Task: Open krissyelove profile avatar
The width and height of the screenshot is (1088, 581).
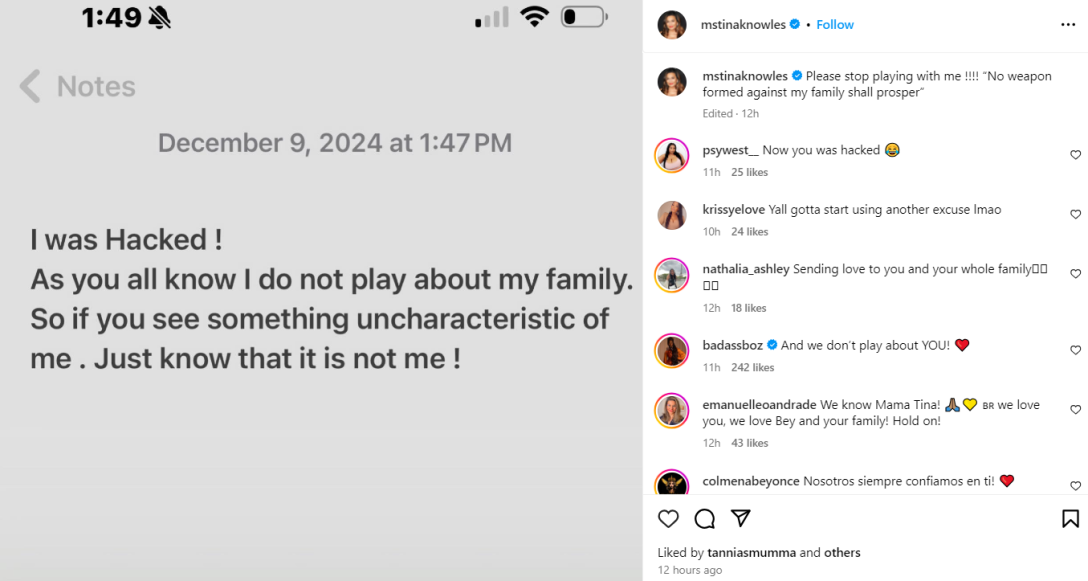Action: (x=672, y=215)
